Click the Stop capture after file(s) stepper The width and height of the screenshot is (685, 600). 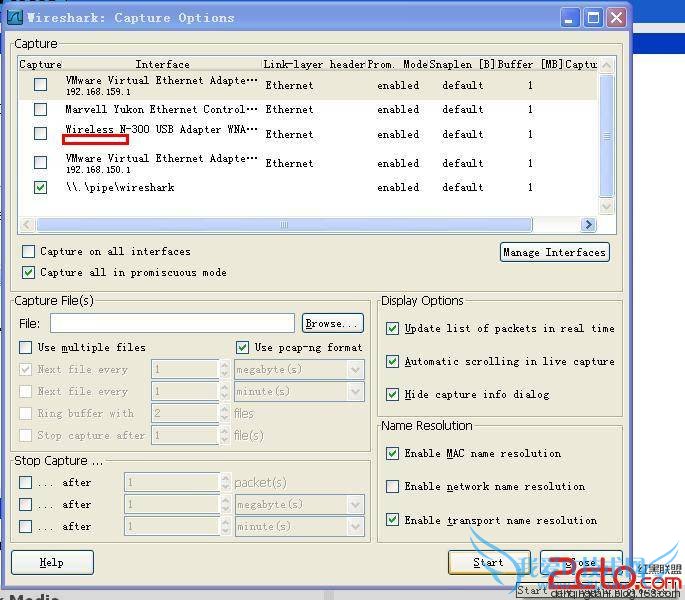pos(225,435)
